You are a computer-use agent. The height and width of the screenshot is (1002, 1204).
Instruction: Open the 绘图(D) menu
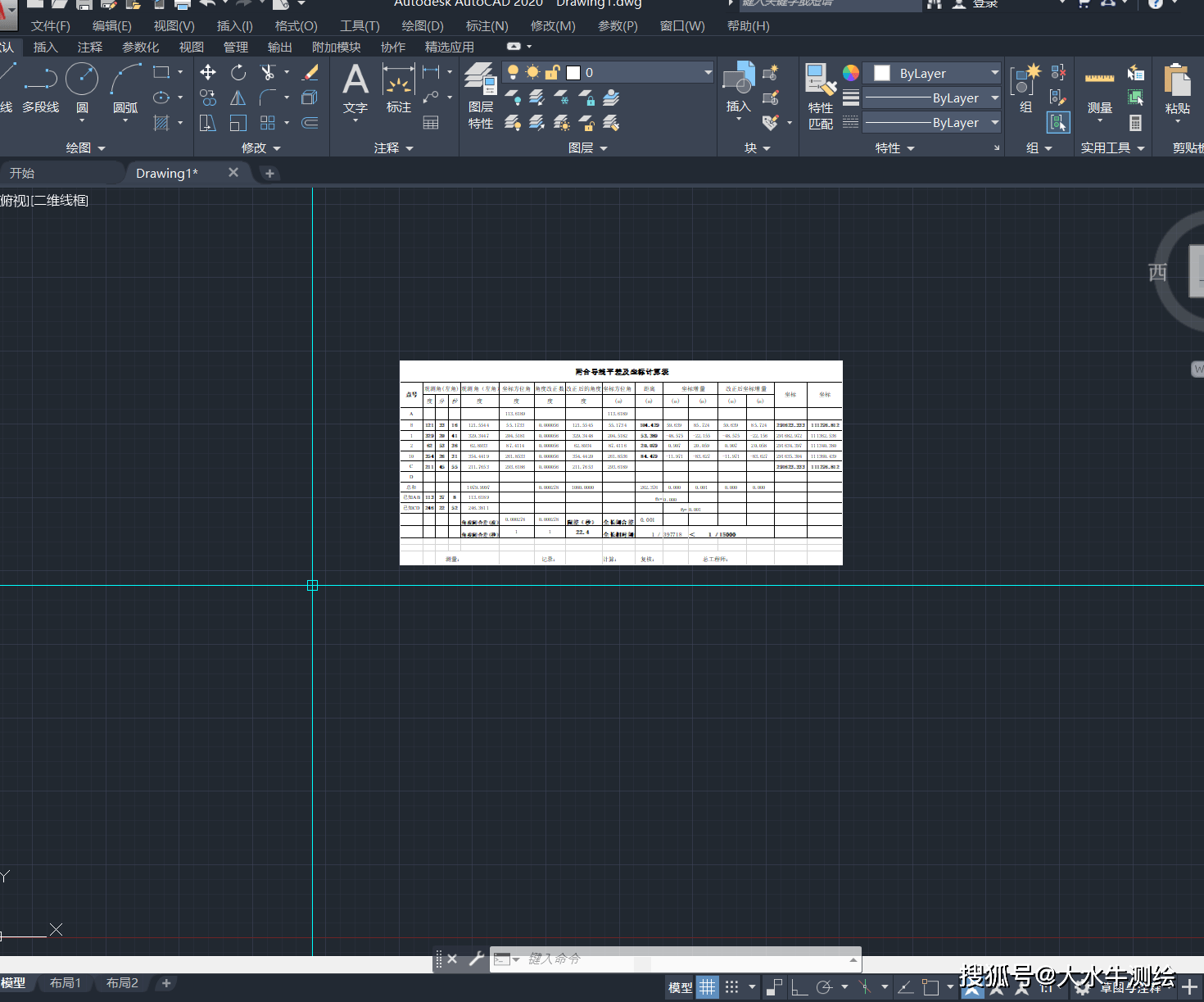(423, 25)
